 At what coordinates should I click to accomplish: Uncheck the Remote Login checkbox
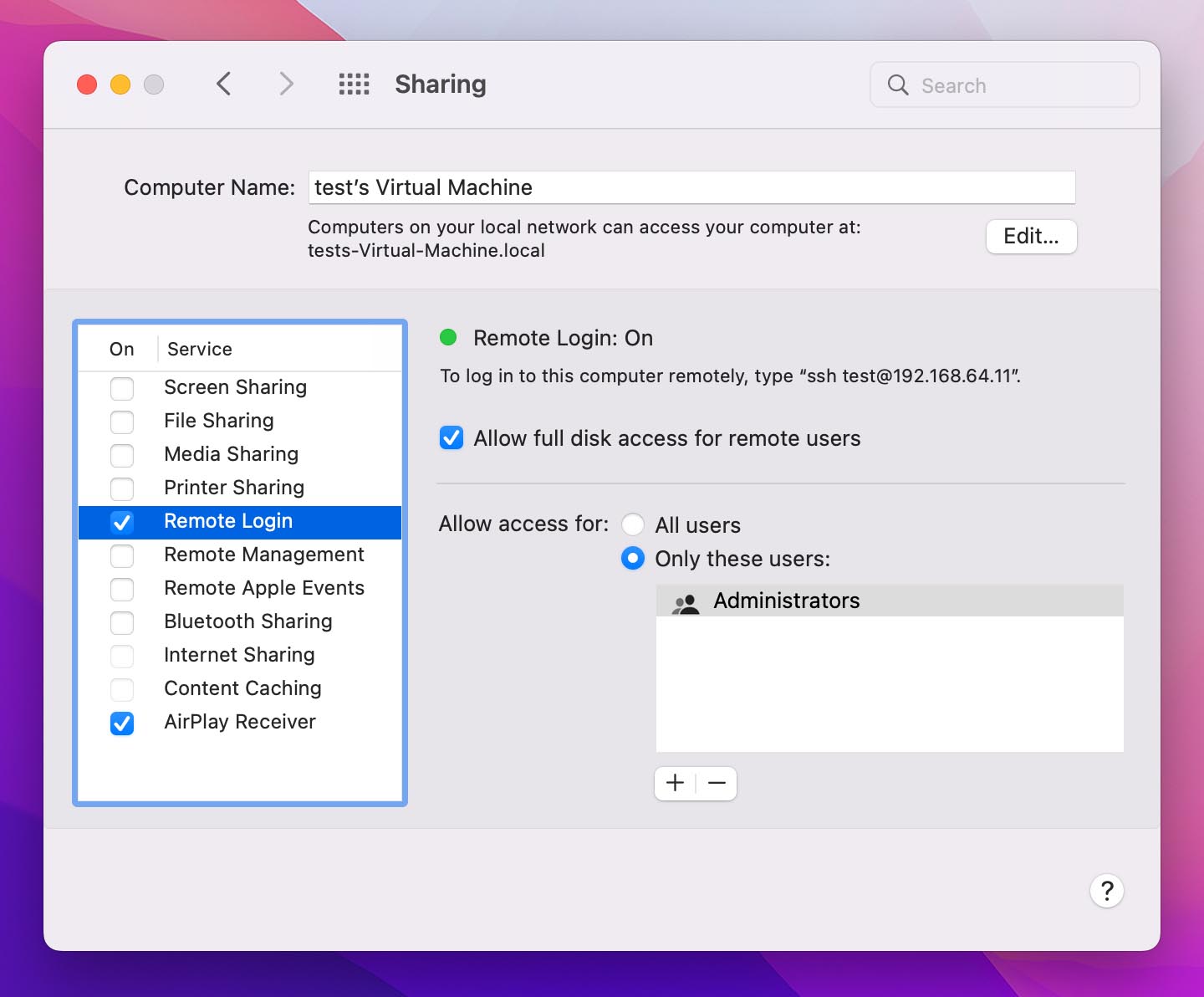(122, 522)
